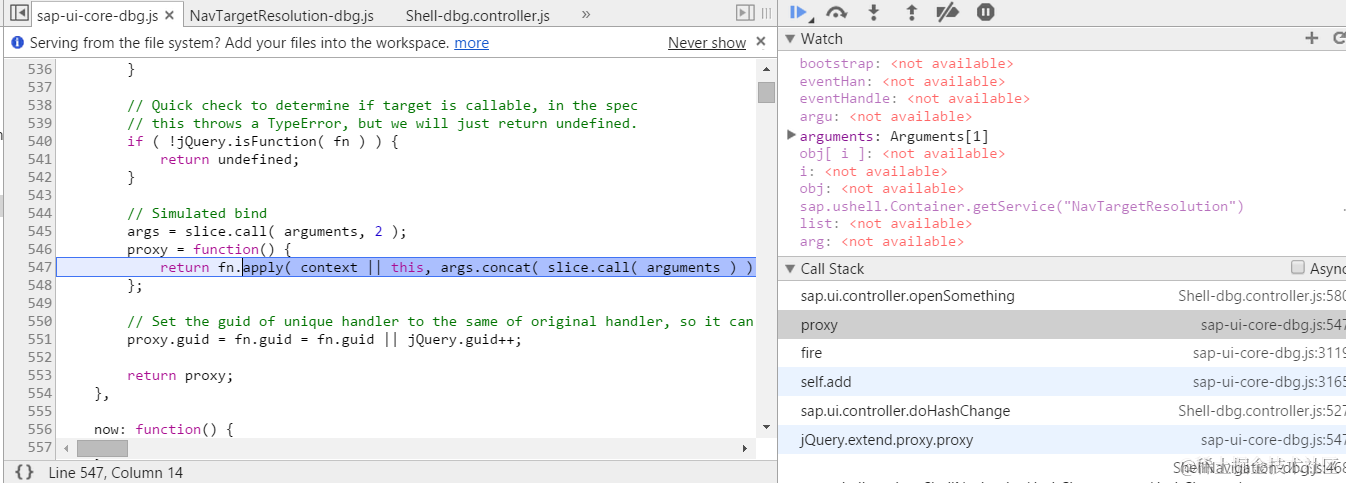
Task: Click the horizontal scrollbar thumb in code editor
Action: click(102, 449)
